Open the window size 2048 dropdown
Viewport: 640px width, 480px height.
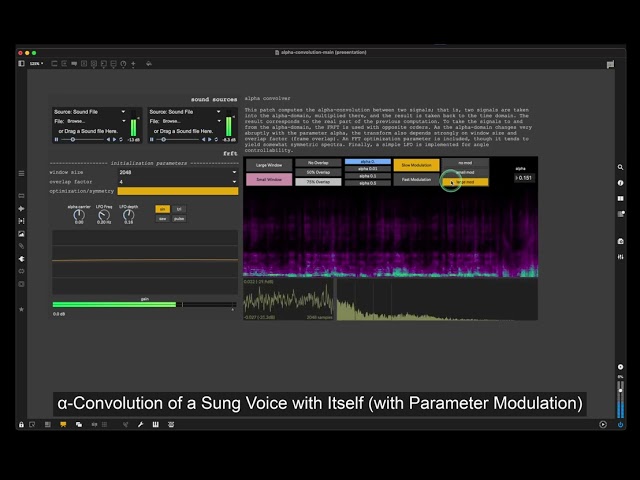[x=178, y=172]
